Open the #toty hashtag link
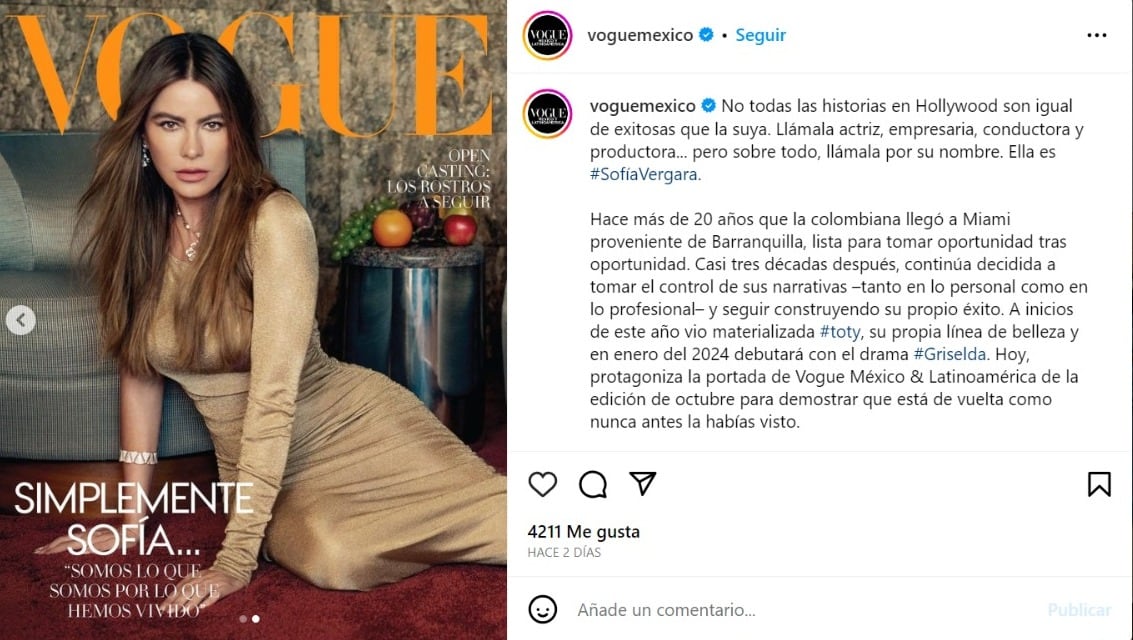Viewport: 1133px width, 640px height. click(840, 332)
